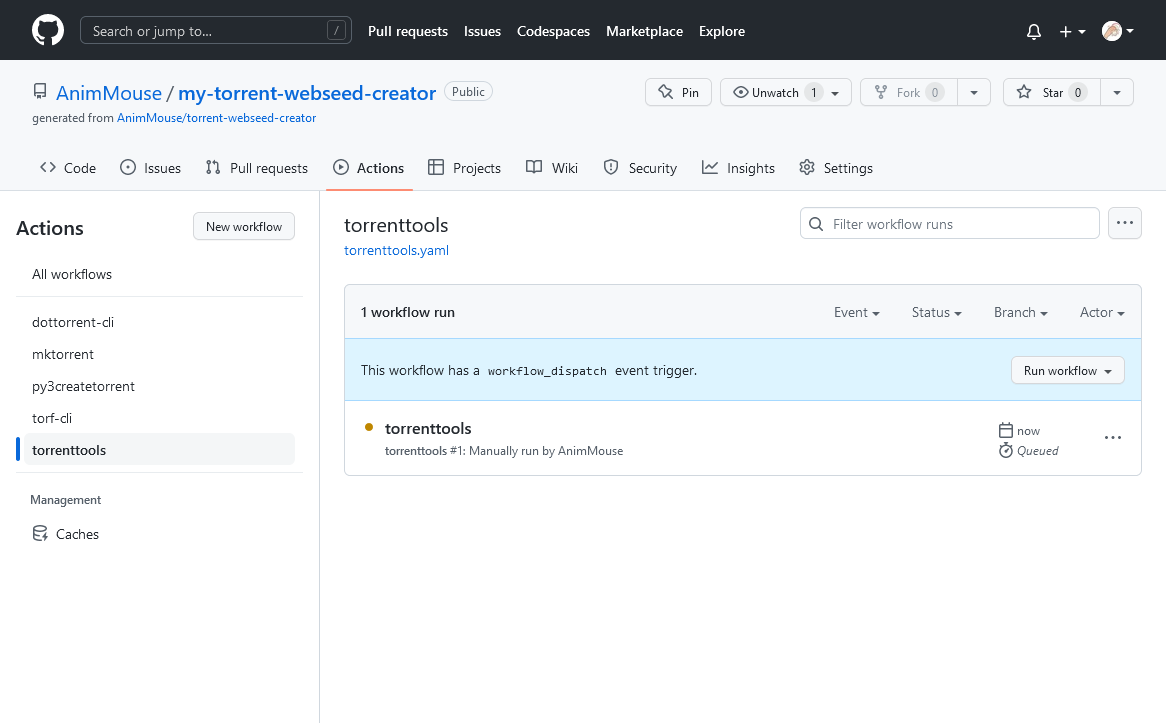1166x723 pixels.
Task: Open Pull requests in top navigation
Action: 408,31
